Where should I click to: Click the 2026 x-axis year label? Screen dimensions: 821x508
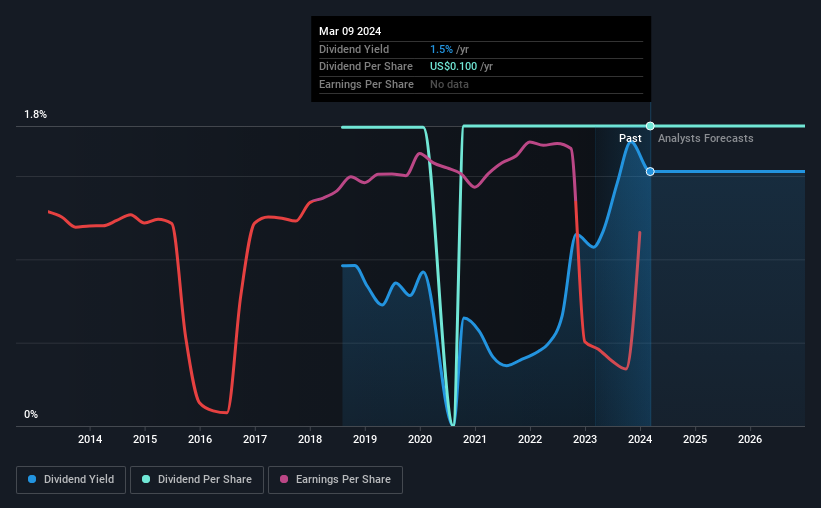pyautogui.click(x=750, y=439)
